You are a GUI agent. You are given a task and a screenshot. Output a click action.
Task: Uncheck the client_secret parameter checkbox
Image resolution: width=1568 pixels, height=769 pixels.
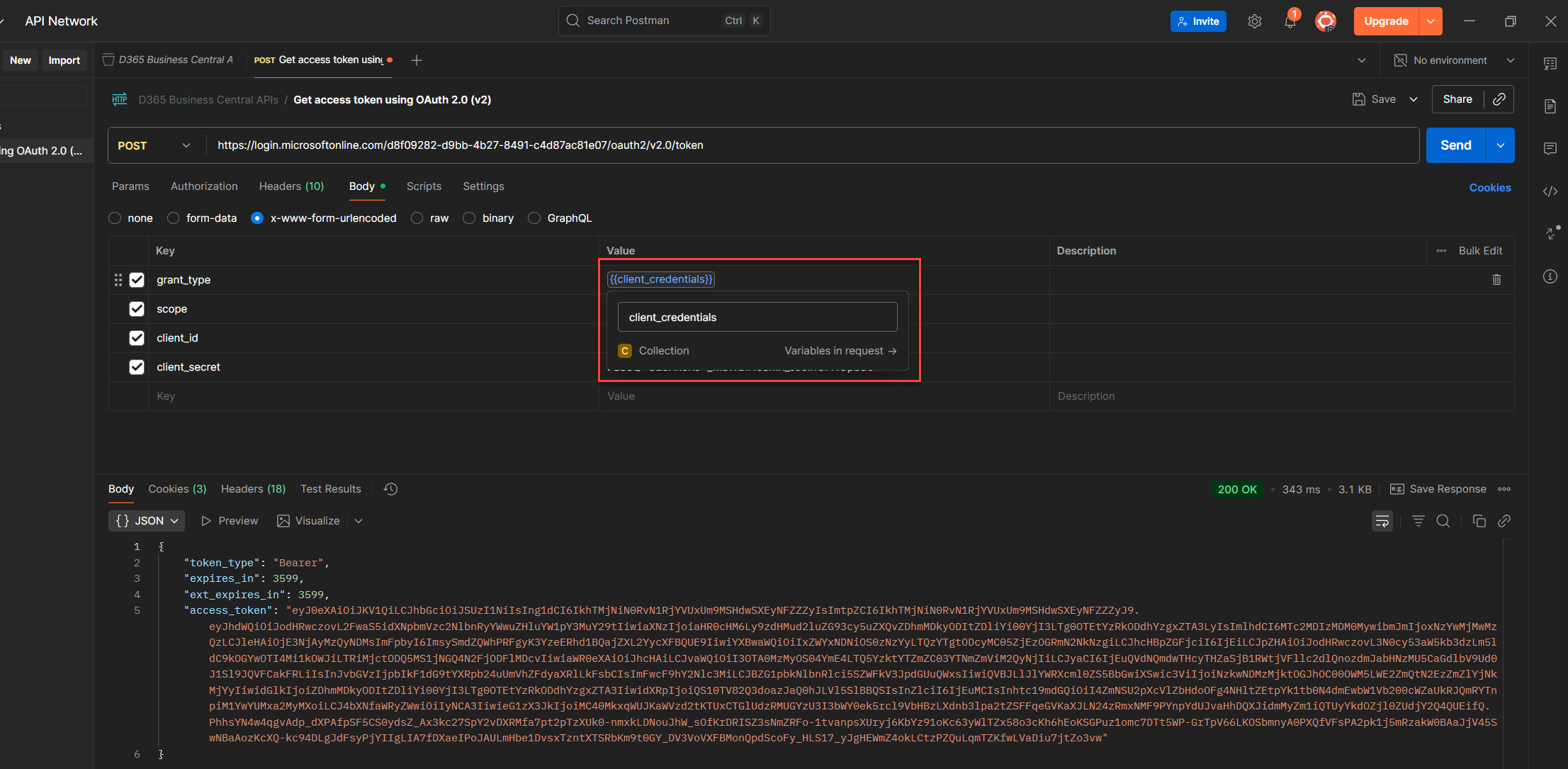[x=137, y=367]
